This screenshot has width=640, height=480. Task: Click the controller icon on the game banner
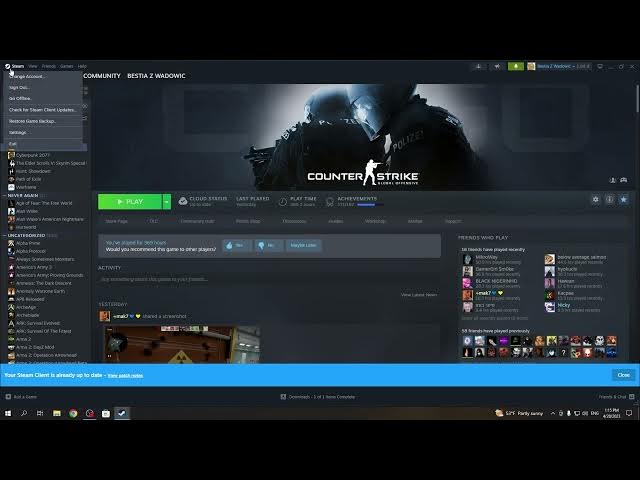coord(624,180)
